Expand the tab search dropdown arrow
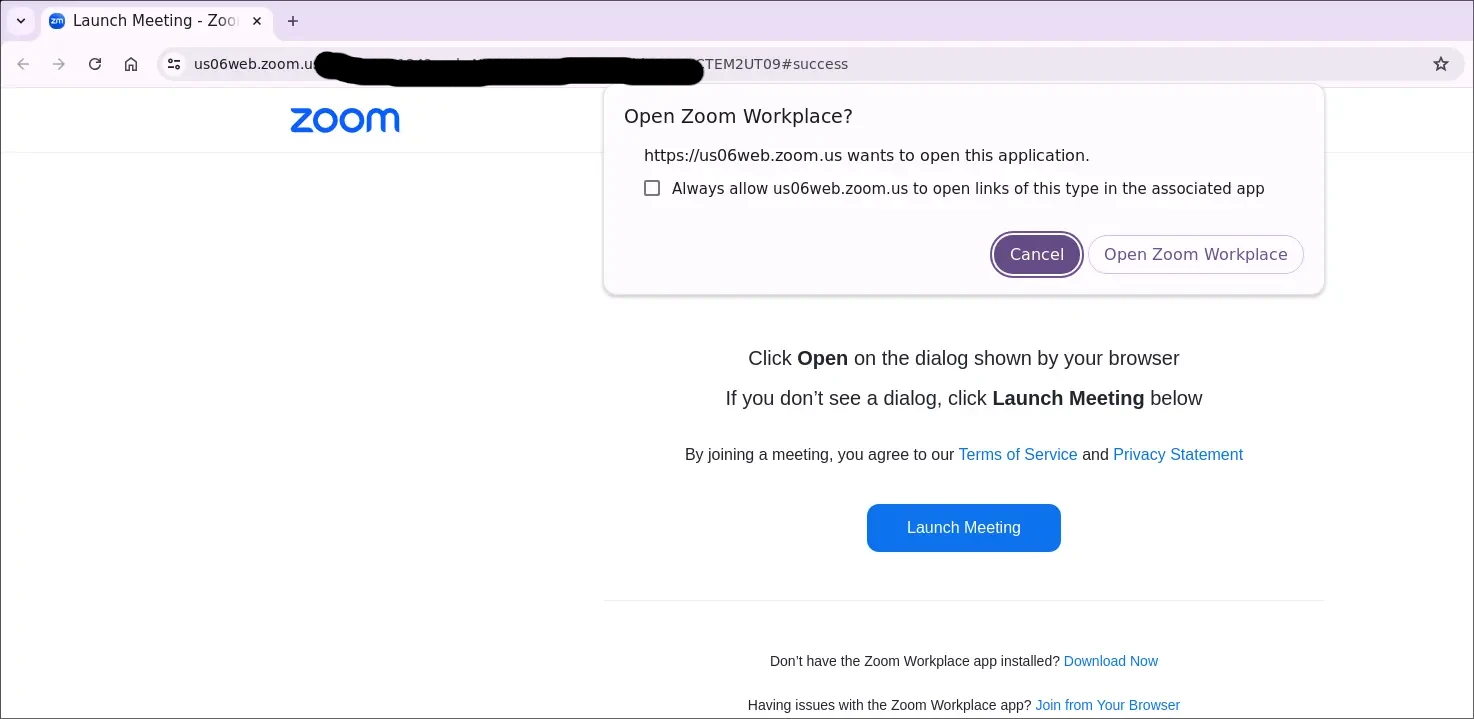1474x719 pixels. point(21,21)
